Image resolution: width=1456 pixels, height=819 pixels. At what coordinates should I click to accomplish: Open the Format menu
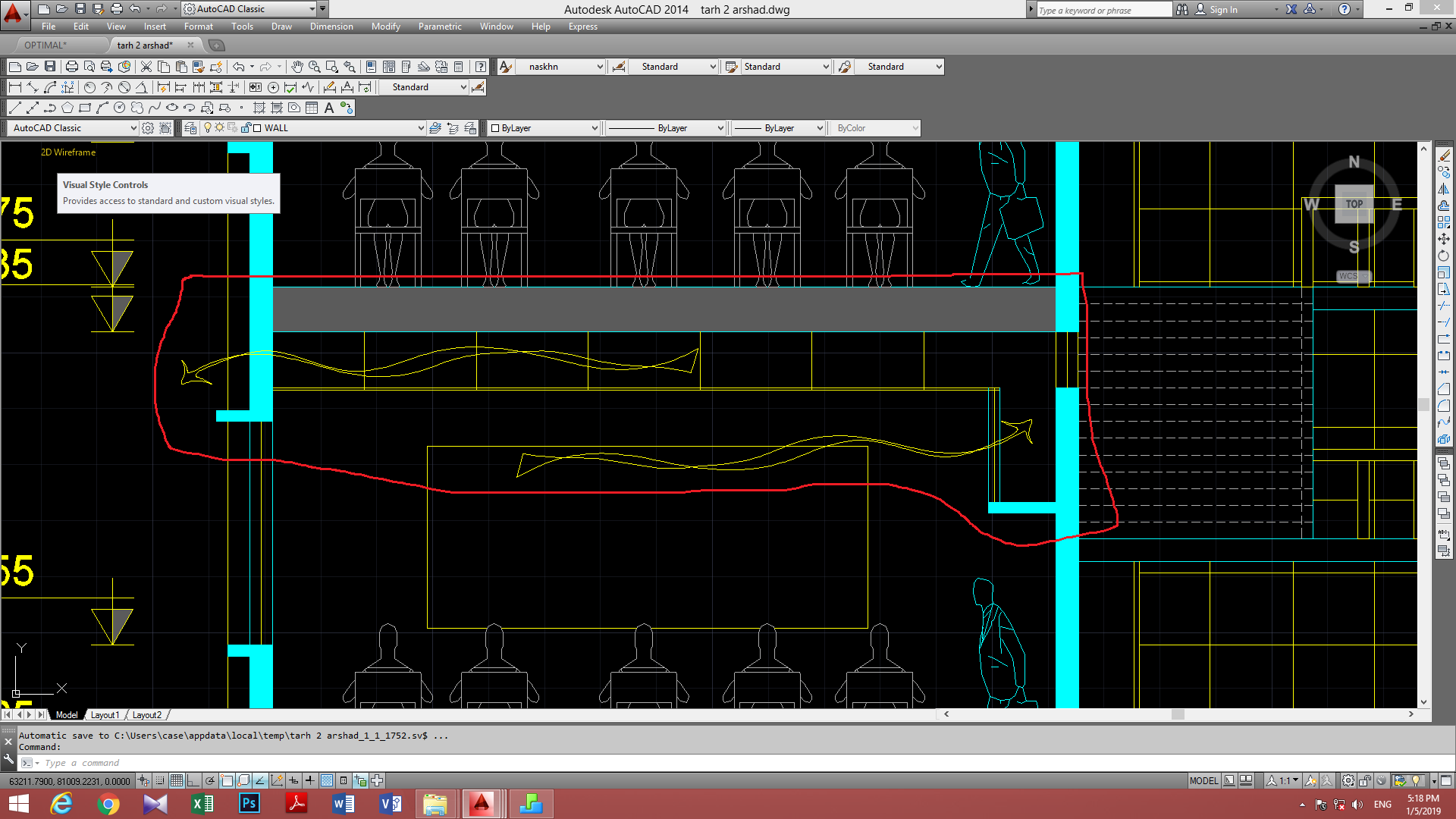click(198, 27)
